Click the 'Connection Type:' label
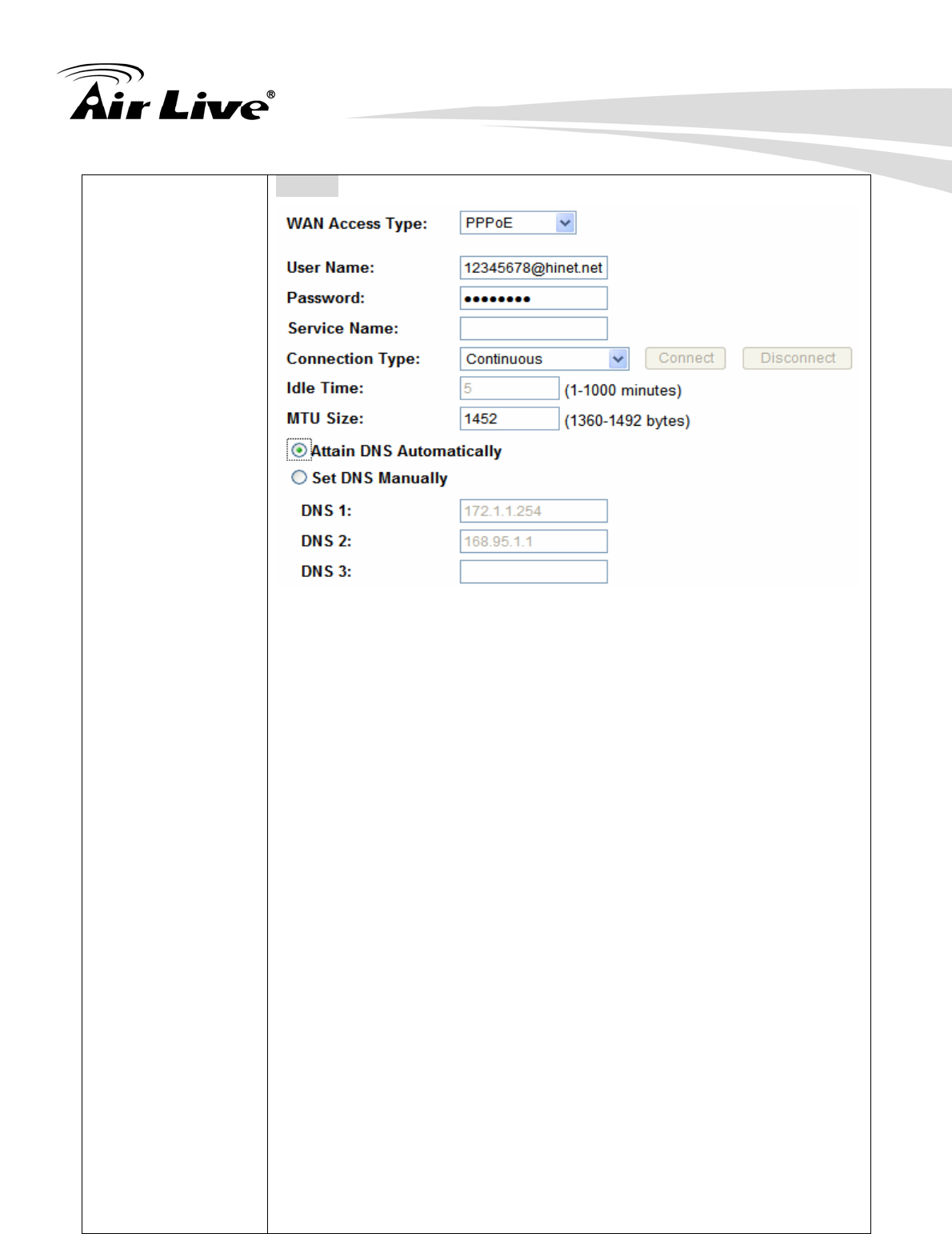This screenshot has width=952, height=1234. (x=353, y=359)
